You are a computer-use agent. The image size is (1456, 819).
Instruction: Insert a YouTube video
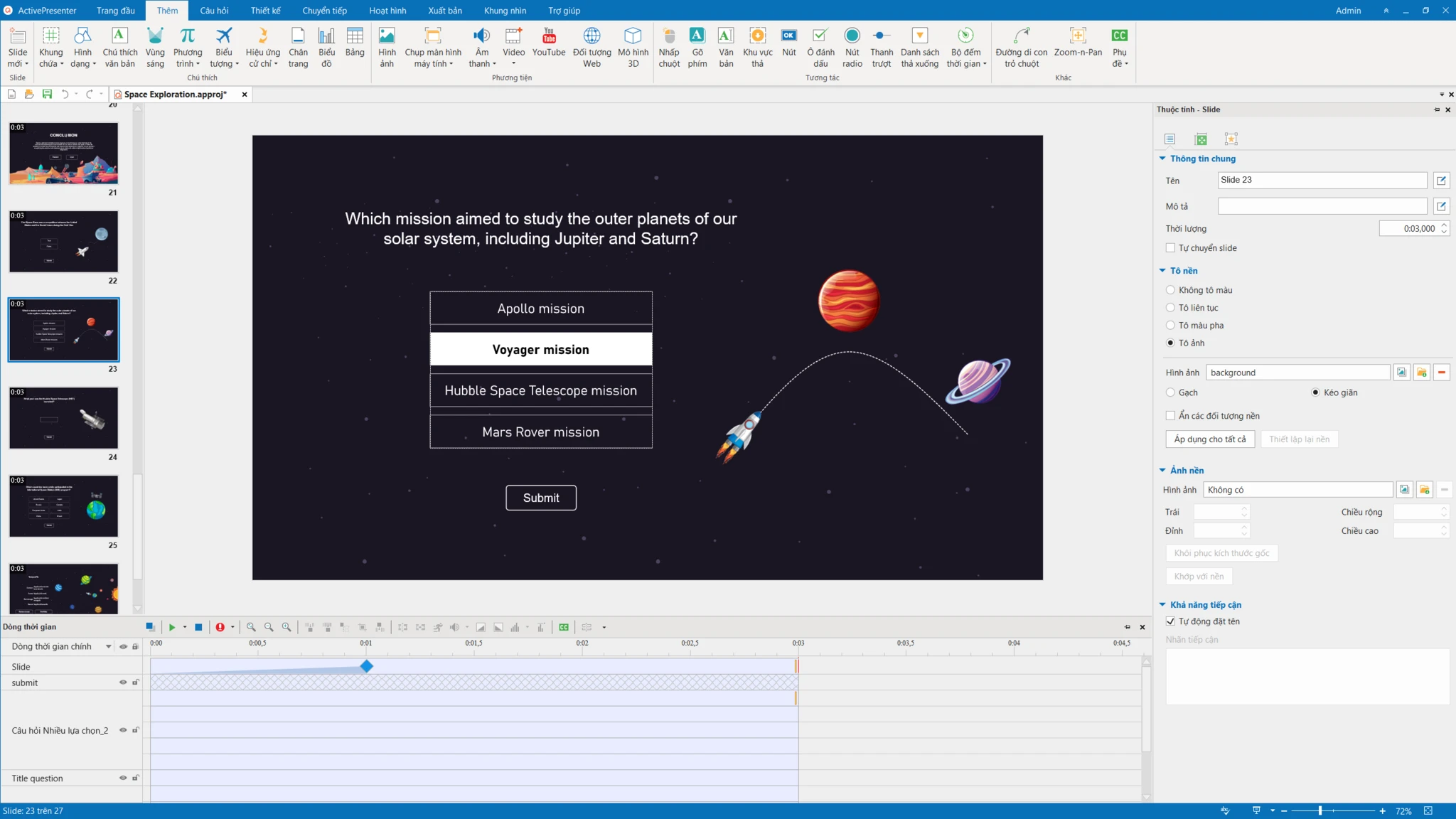click(549, 43)
